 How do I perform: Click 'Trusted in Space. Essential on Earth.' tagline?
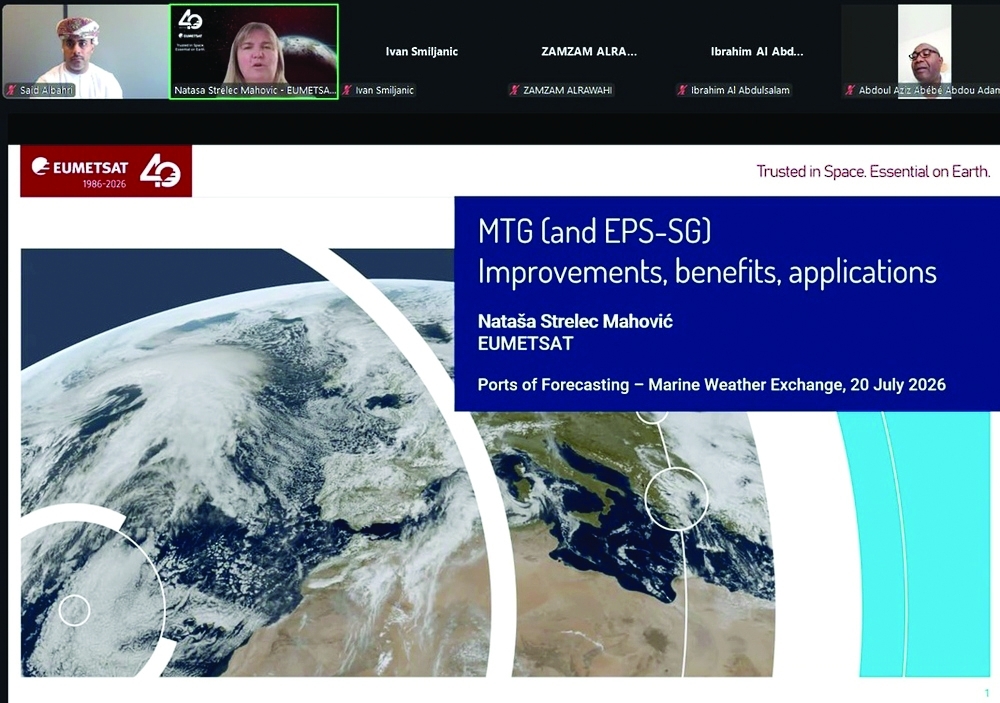pyautogui.click(x=873, y=171)
